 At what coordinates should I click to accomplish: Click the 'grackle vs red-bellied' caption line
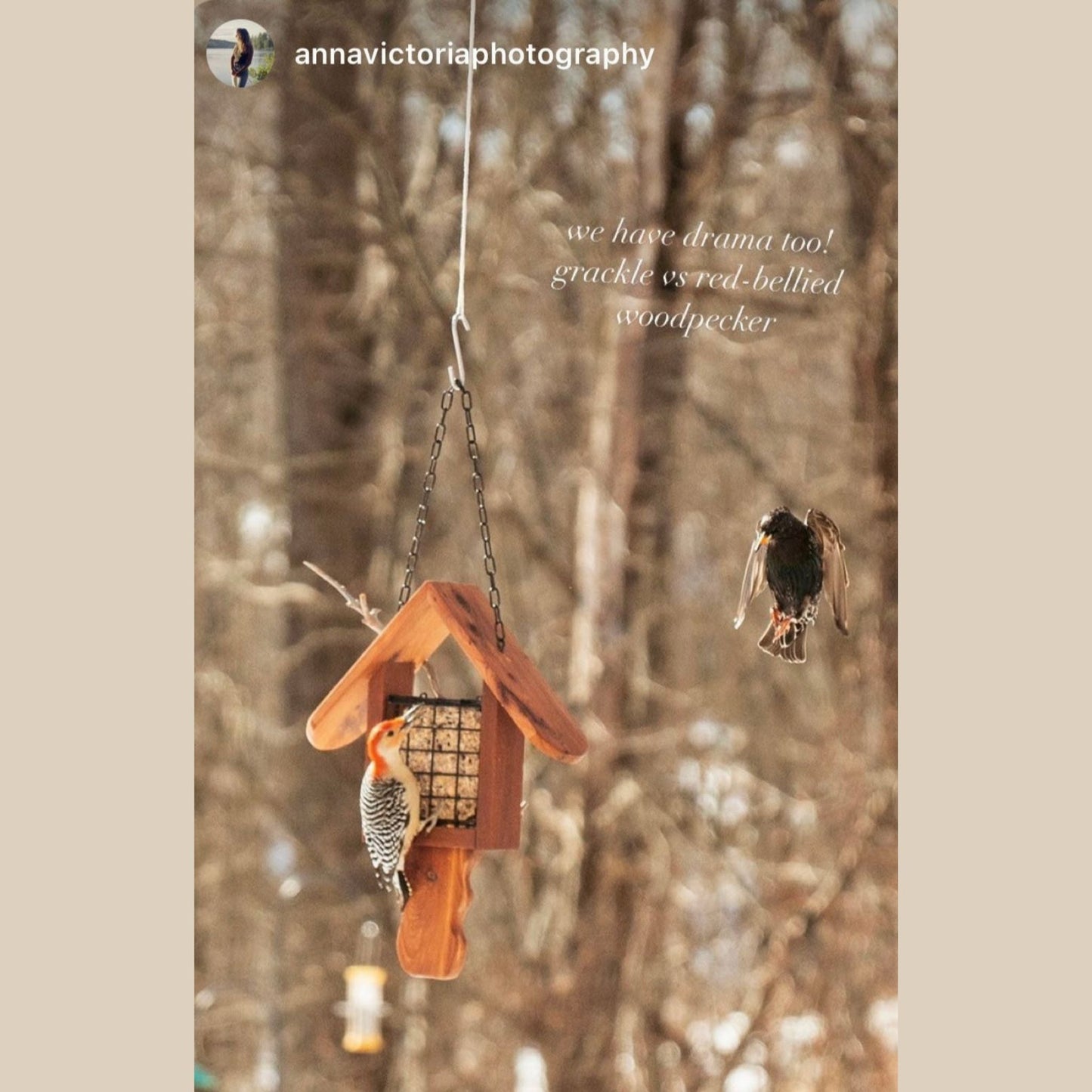[697, 277]
